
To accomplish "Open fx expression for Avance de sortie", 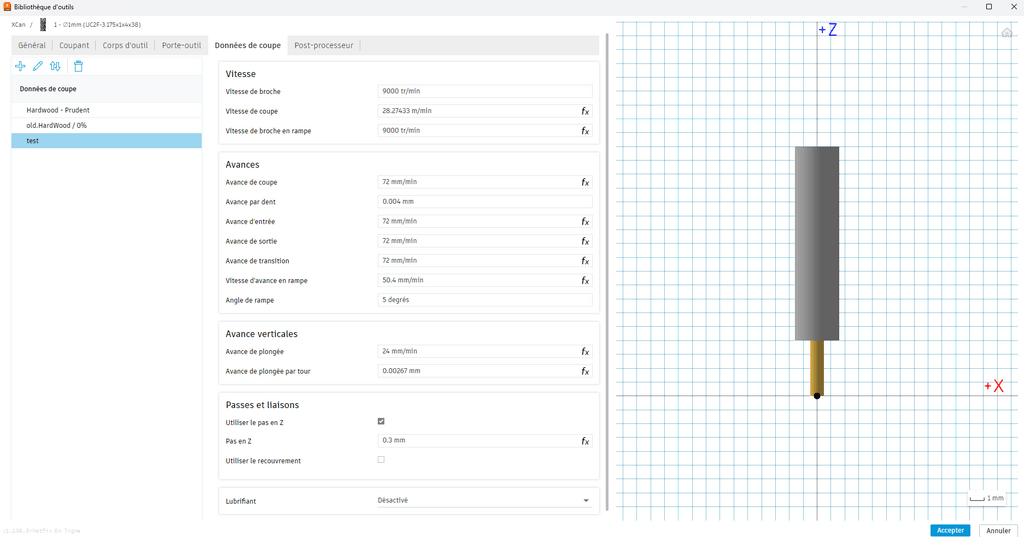I will pyautogui.click(x=585, y=241).
